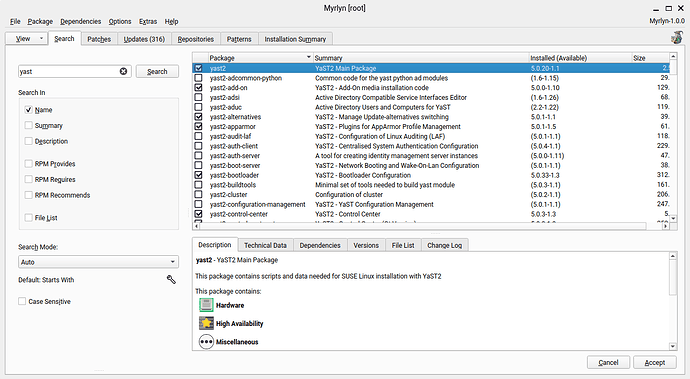The image size is (690, 379).
Task: Click the Miscellaneous pattern link
Action: pos(237,342)
